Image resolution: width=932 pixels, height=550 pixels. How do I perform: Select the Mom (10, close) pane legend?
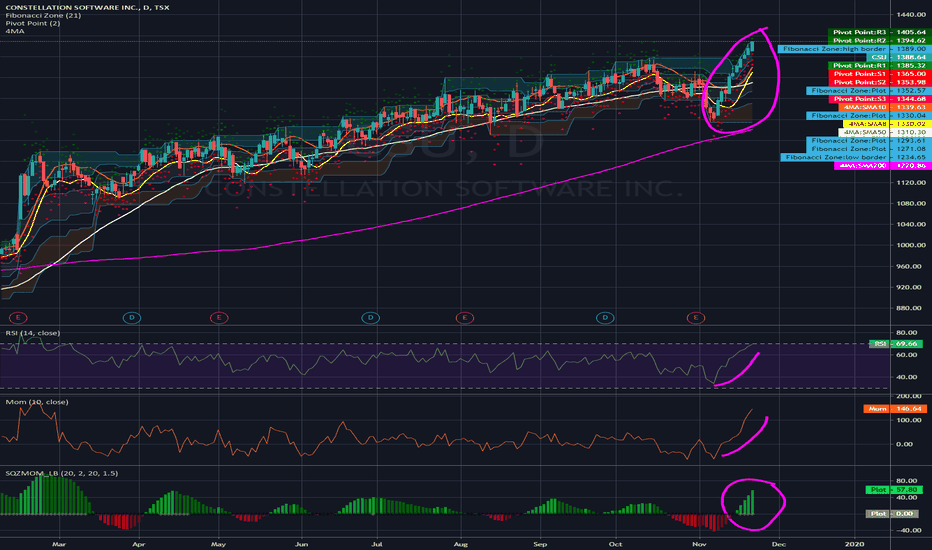37,402
